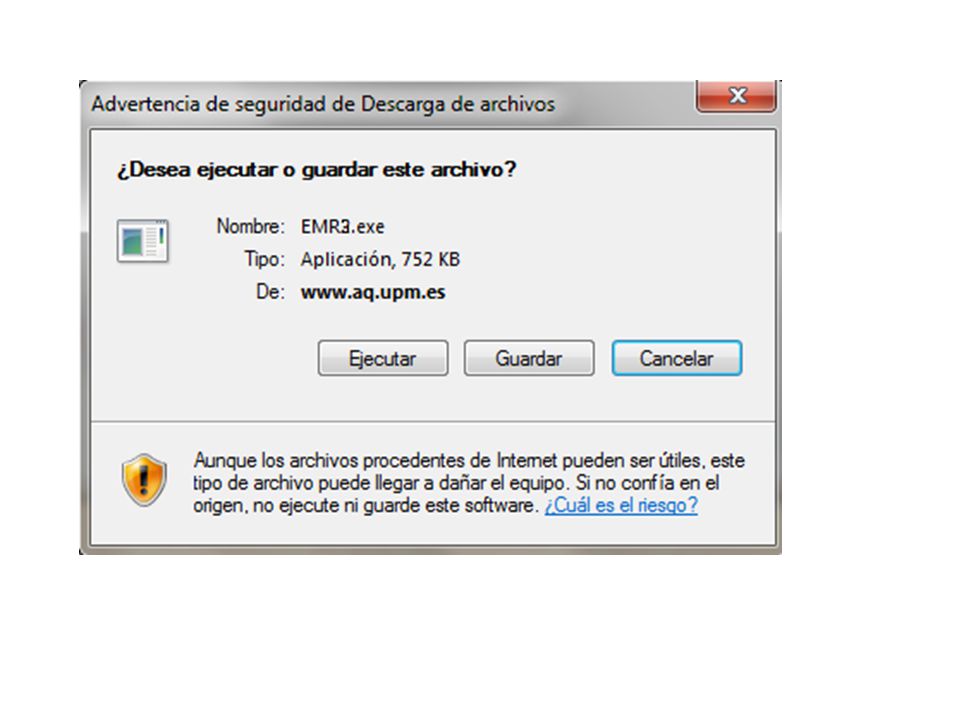Viewport: 960px width, 720px height.
Task: Click the www.aq.upm.es source address
Action: 373,292
